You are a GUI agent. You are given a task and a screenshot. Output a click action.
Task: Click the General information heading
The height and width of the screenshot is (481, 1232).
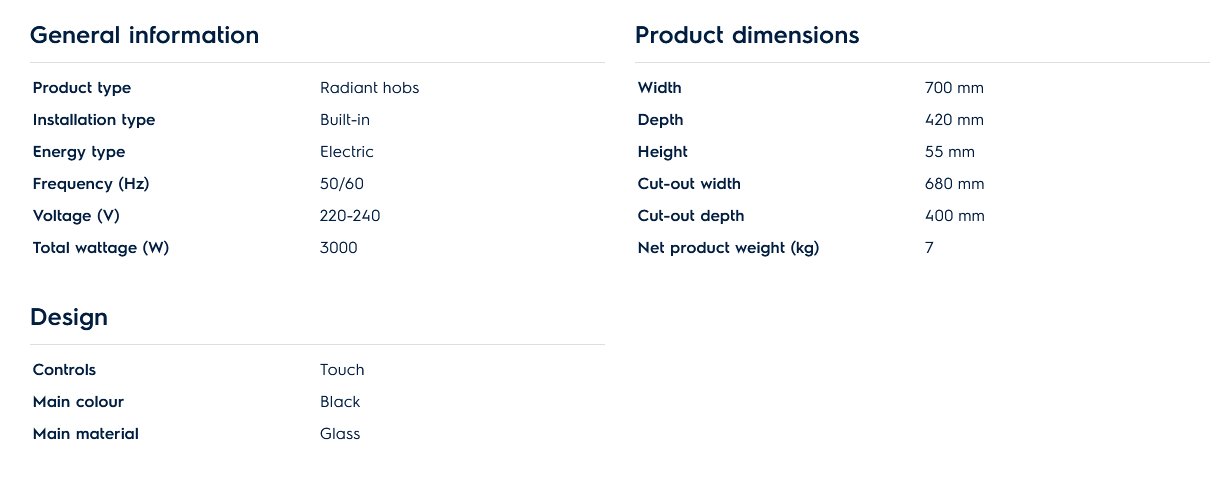tap(144, 36)
